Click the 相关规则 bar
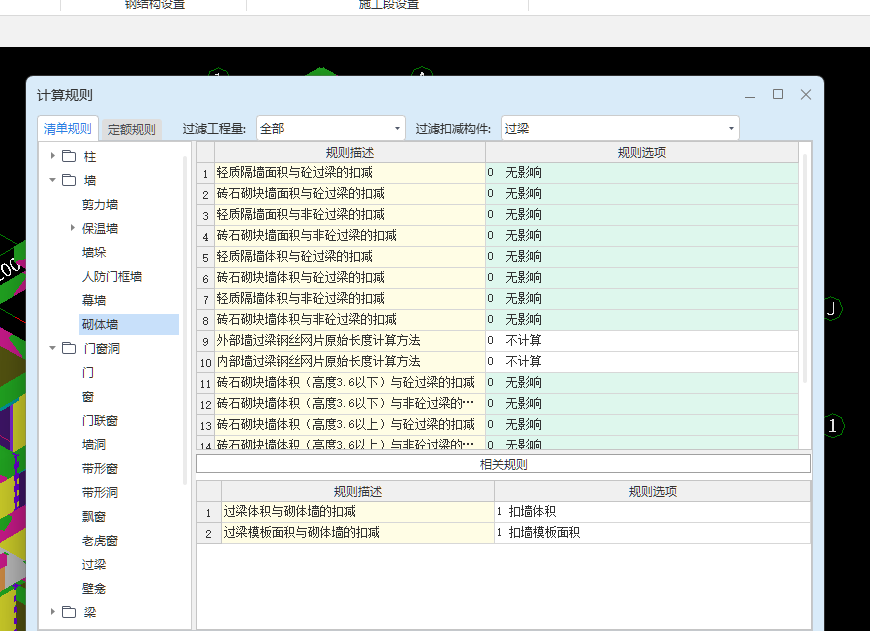870x631 pixels. 503,464
